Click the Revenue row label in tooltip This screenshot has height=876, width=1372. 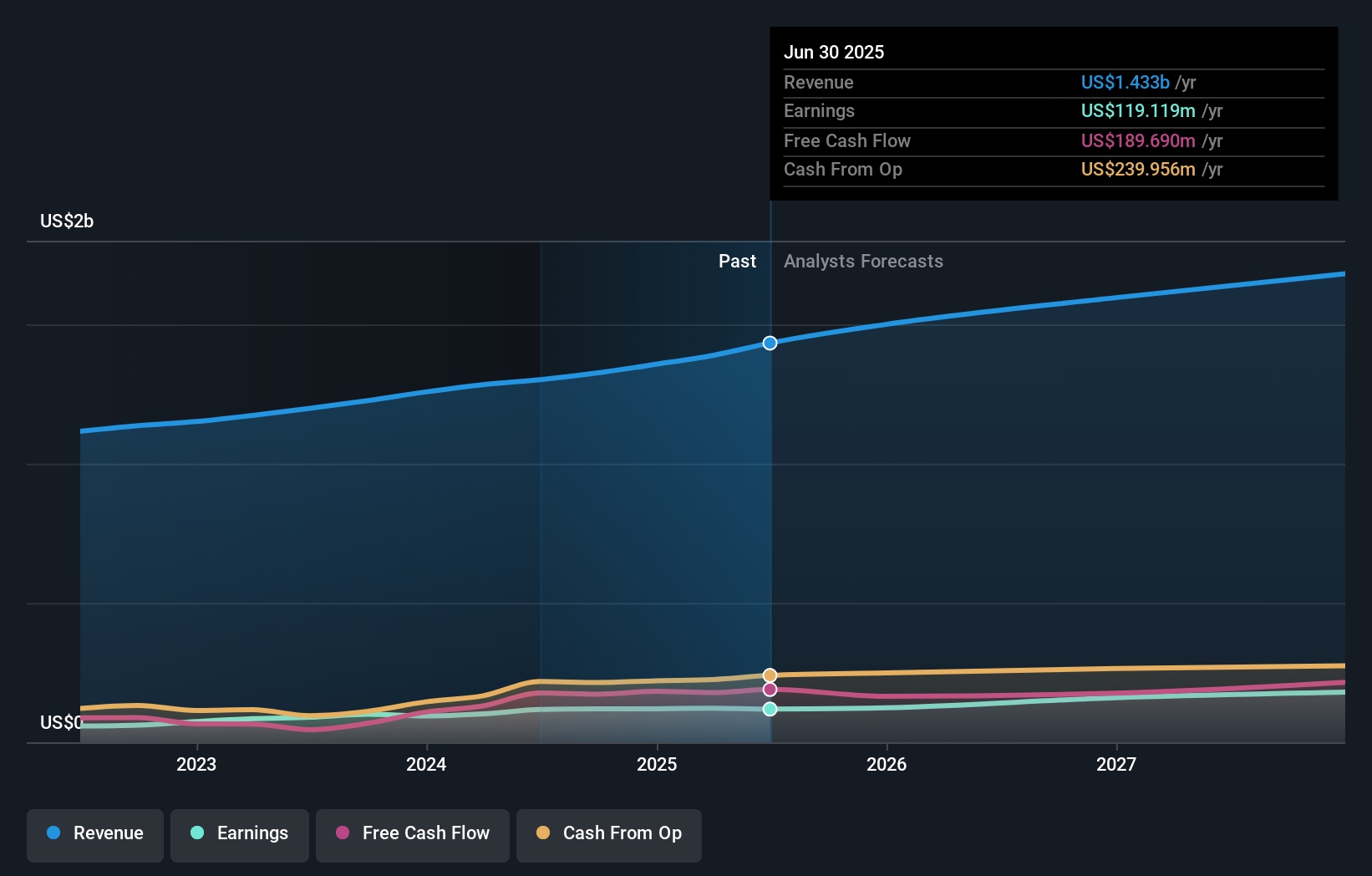click(819, 82)
